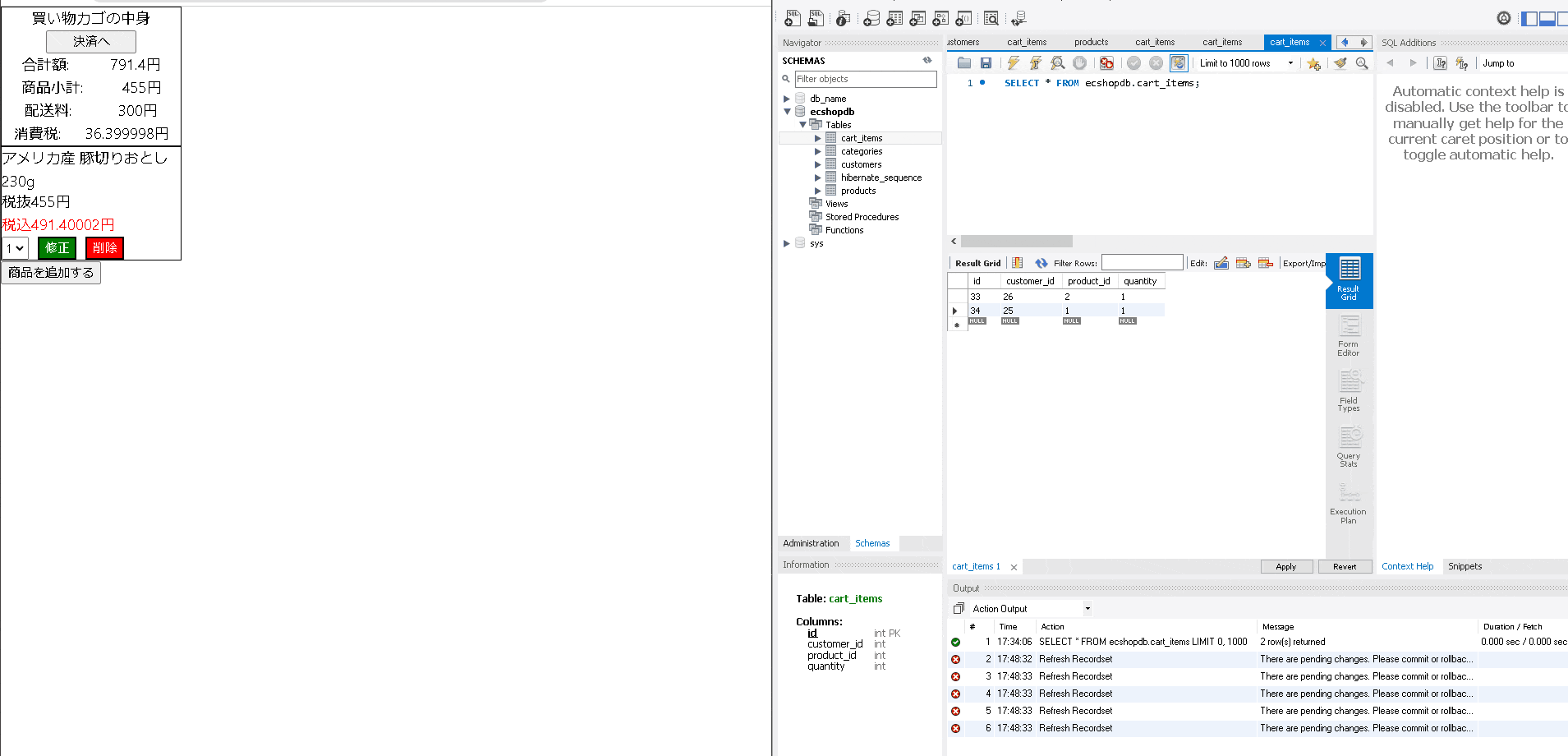
Task: Edit the current row in result grid
Action: 1221,263
